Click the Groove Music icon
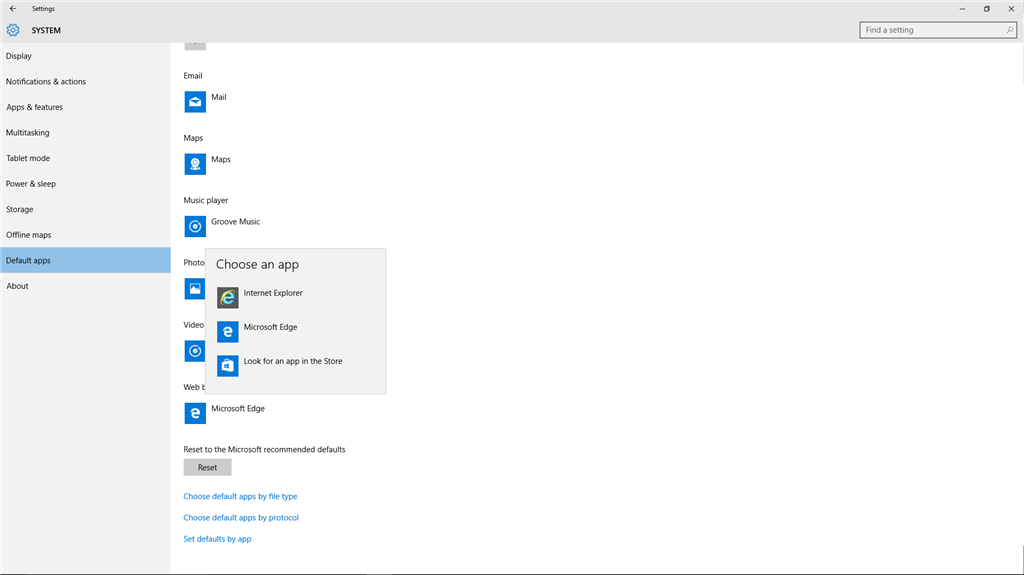The height and width of the screenshot is (575, 1024). [x=195, y=226]
